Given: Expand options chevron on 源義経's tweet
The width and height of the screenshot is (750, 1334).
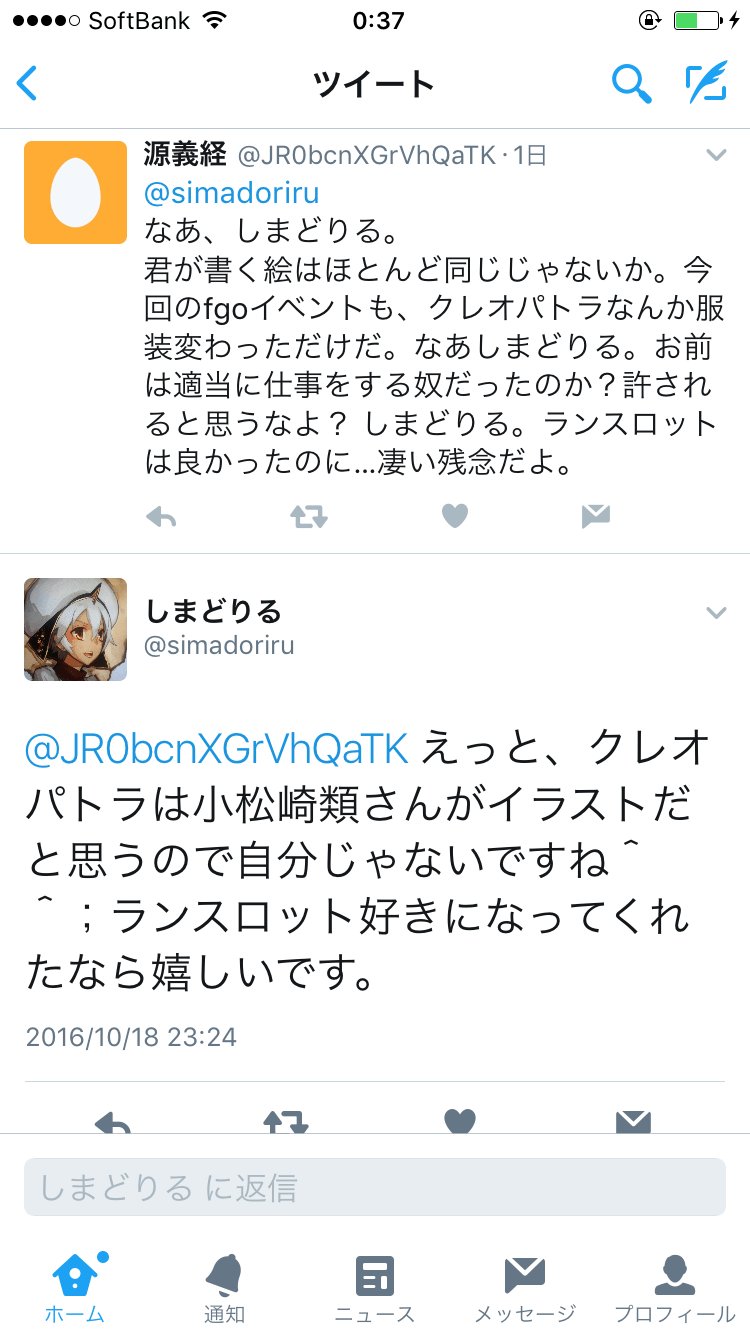Looking at the screenshot, I should tap(716, 155).
